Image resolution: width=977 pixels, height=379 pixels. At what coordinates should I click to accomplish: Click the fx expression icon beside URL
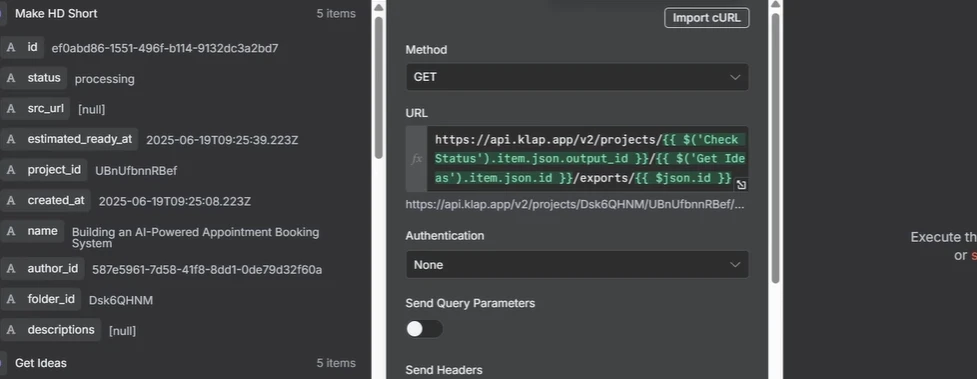click(x=417, y=159)
